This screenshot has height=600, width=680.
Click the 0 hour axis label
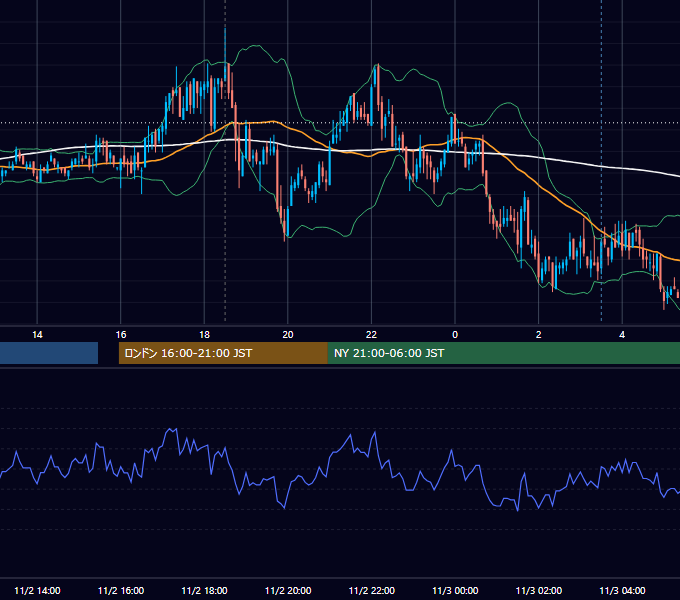coord(455,335)
